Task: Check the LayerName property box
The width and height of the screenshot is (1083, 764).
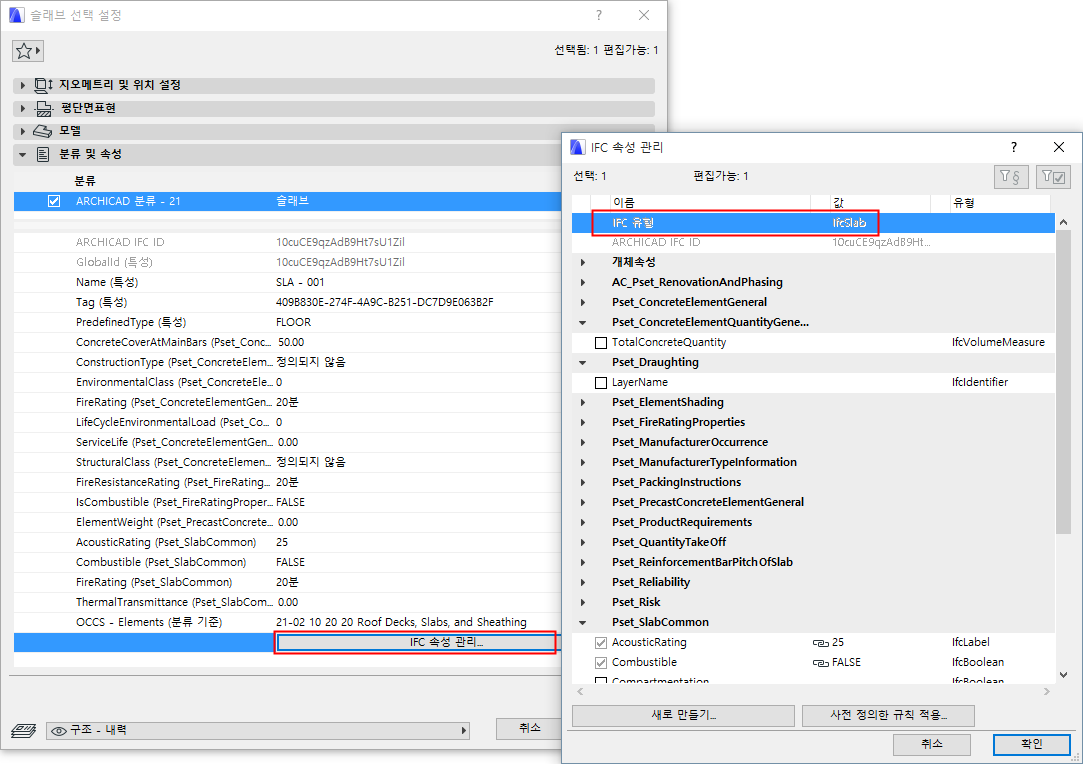Action: [601, 383]
